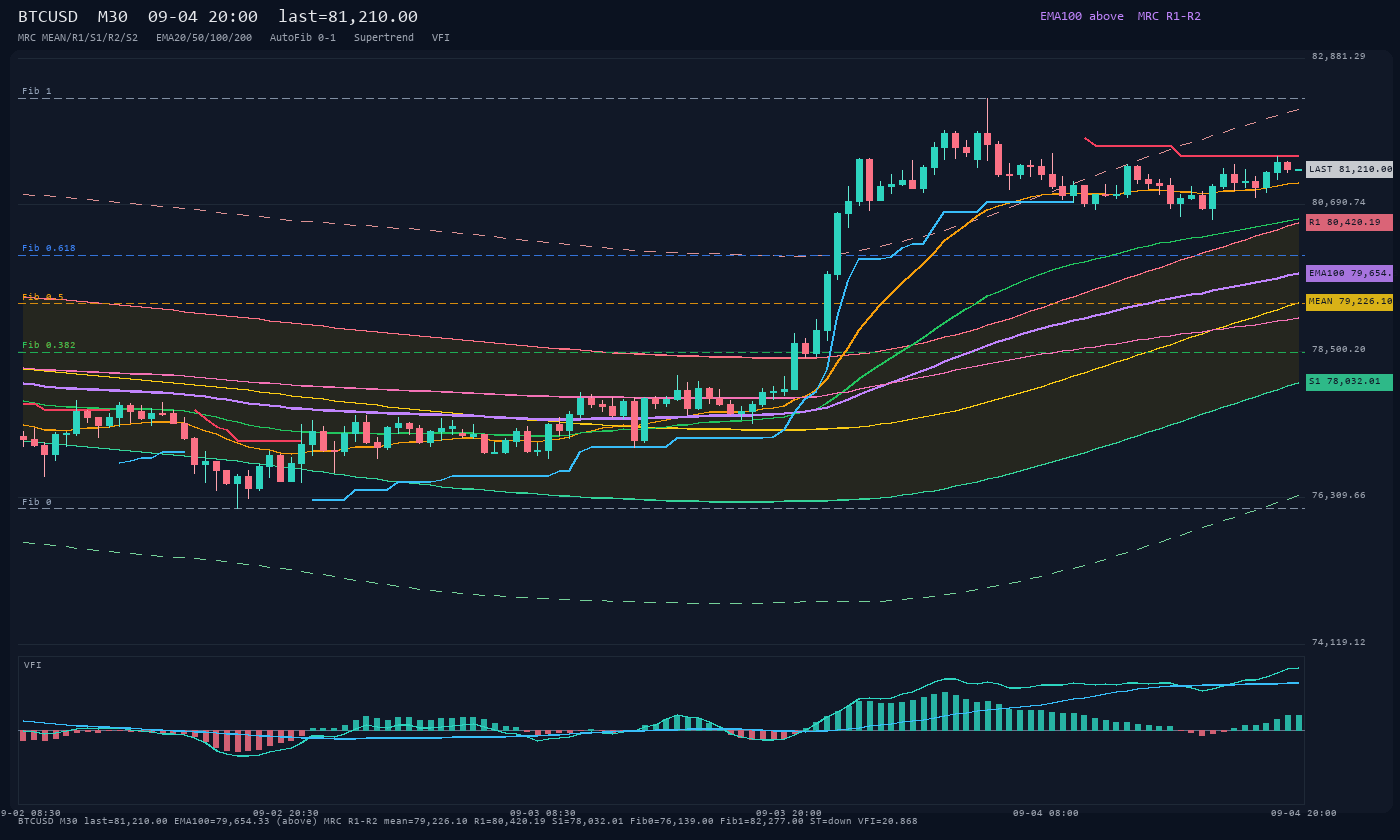Click the purple "EMA100 above" status label

tap(1082, 16)
